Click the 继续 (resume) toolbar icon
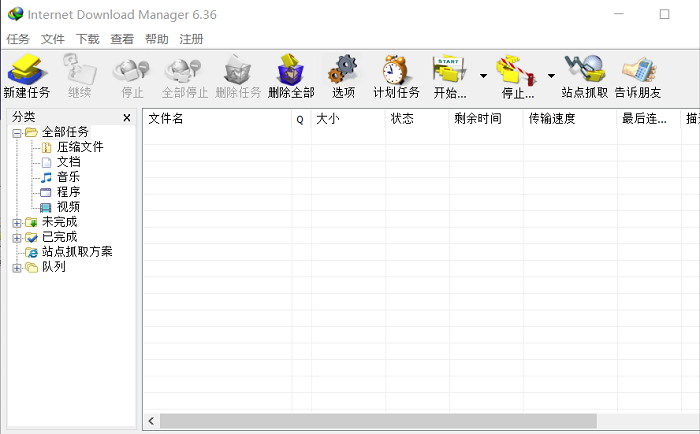The image size is (700, 434). 79,69
